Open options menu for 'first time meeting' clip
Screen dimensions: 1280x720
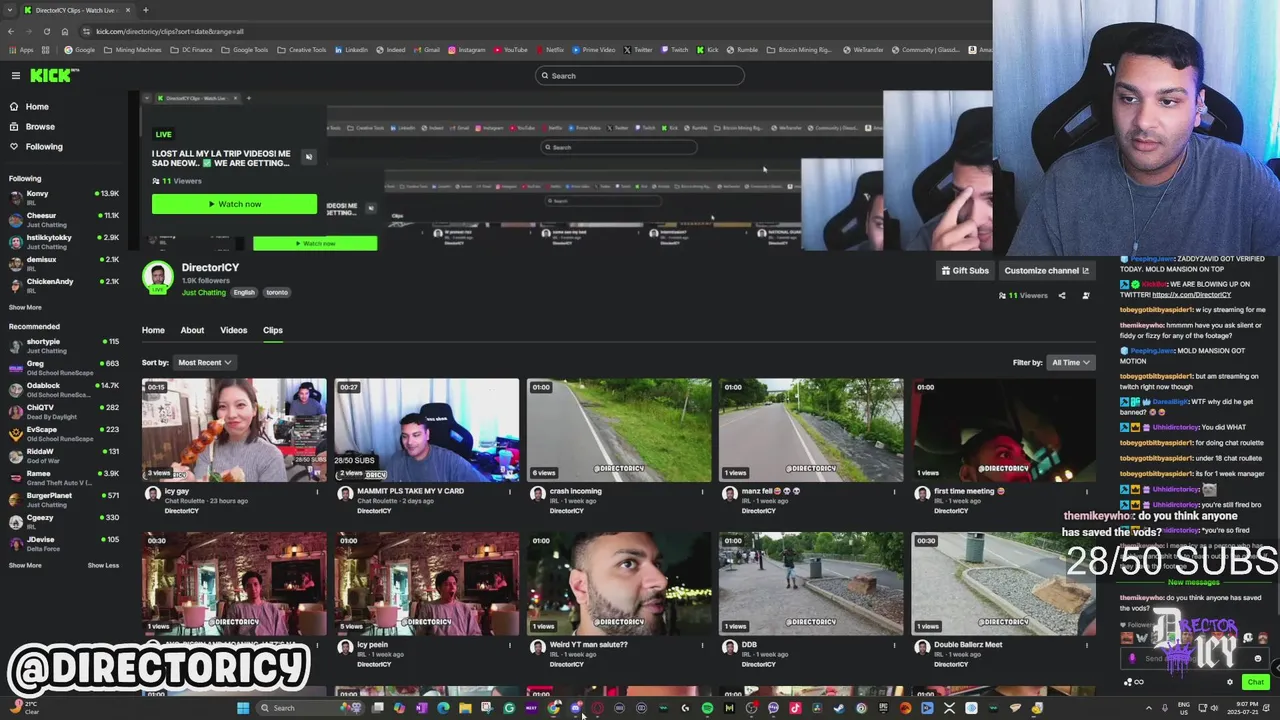pos(1086,491)
